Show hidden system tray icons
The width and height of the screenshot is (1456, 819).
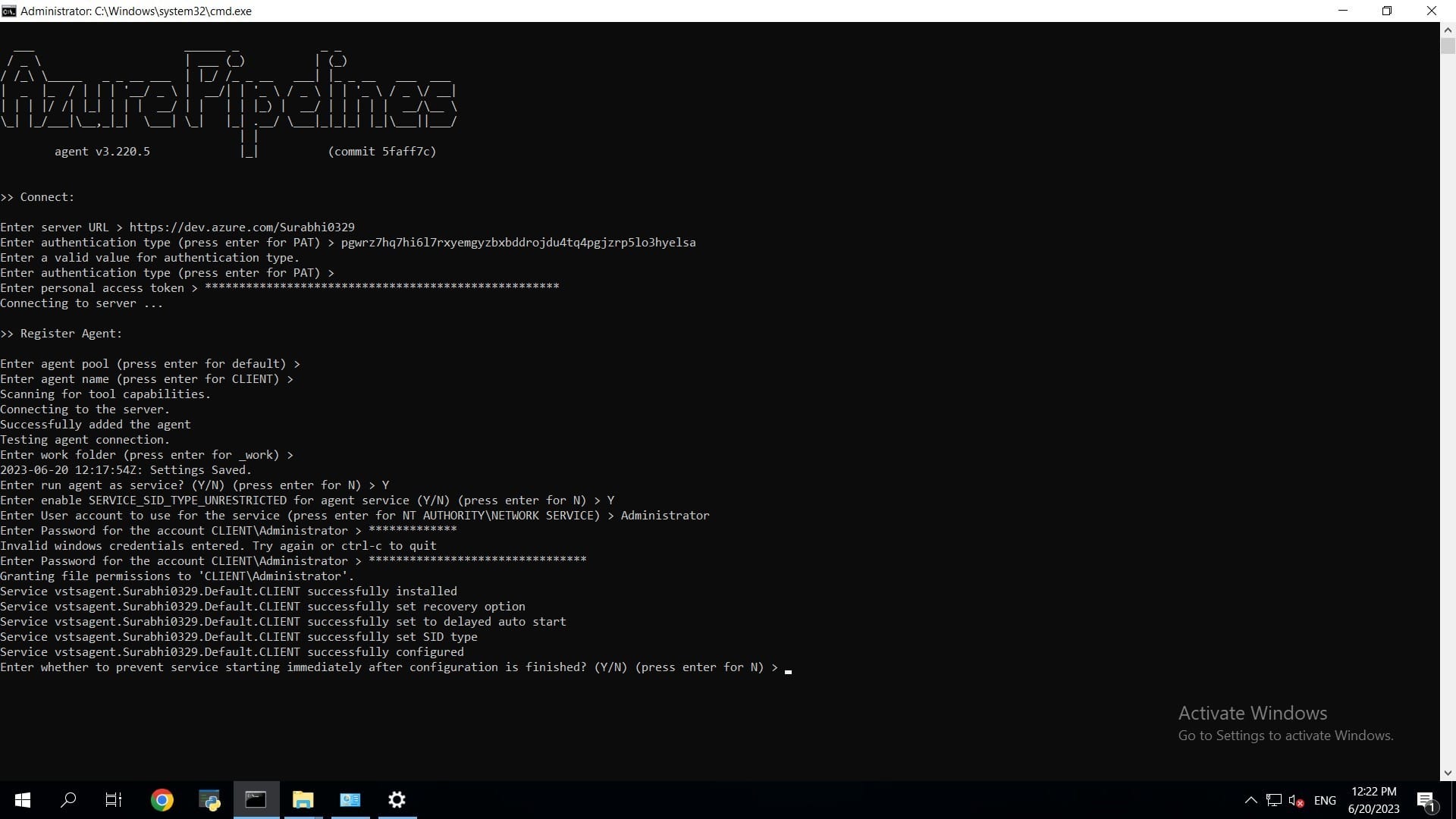coord(1250,800)
